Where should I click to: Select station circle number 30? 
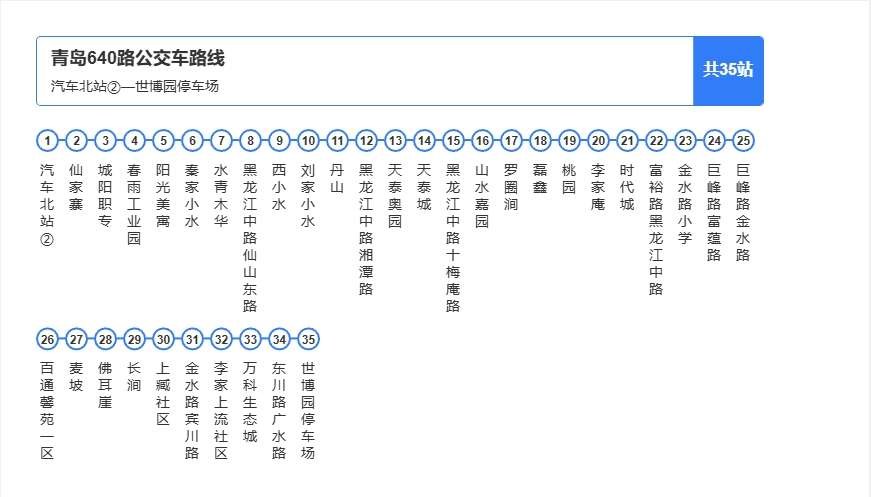[x=163, y=339]
